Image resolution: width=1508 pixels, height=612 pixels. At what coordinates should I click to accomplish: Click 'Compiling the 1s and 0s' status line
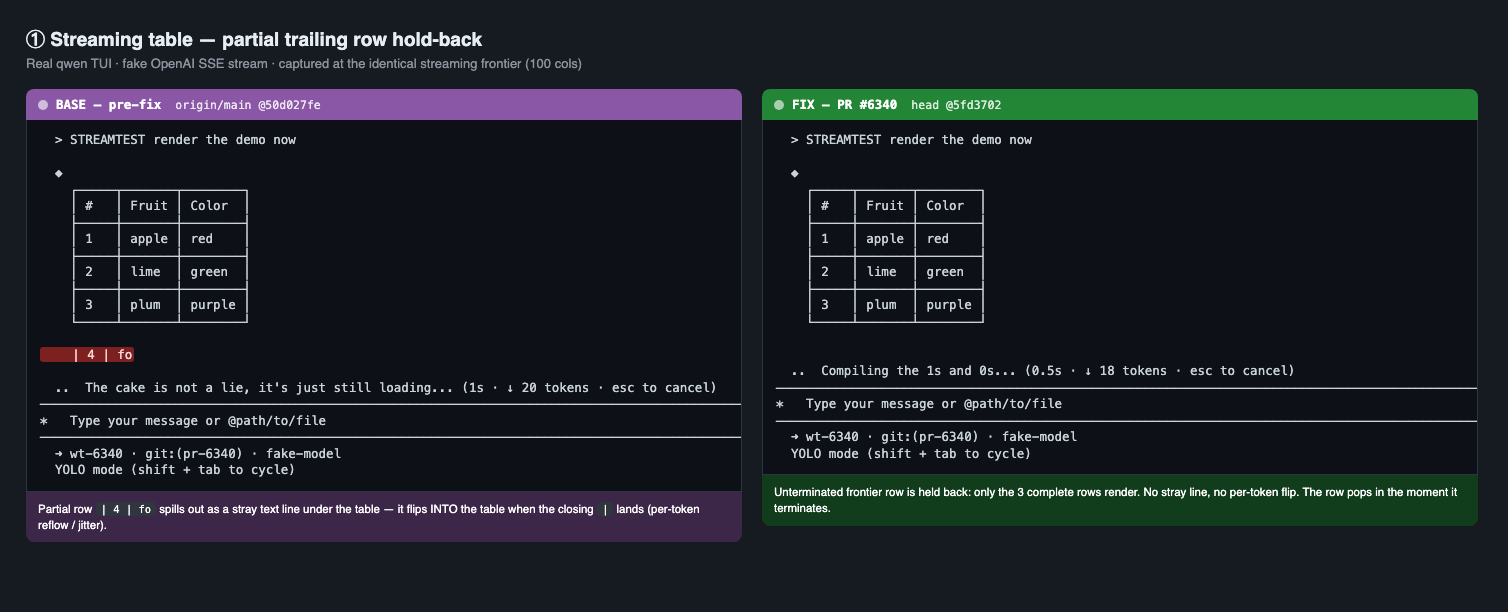click(1043, 371)
